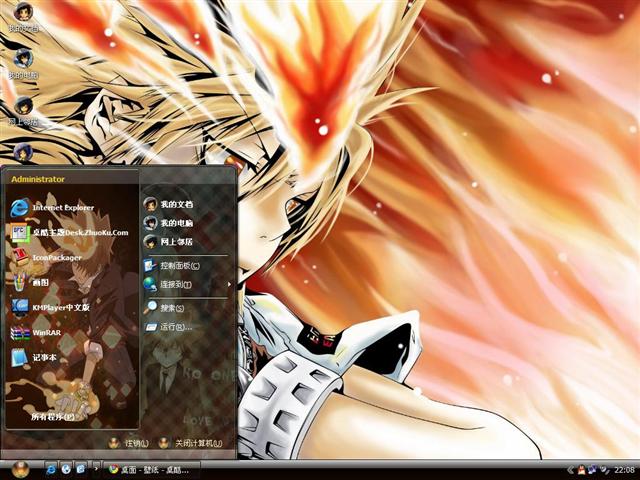Screen dimensions: 640x480
Task: Launch 画图 paint program
Action: 29,282
